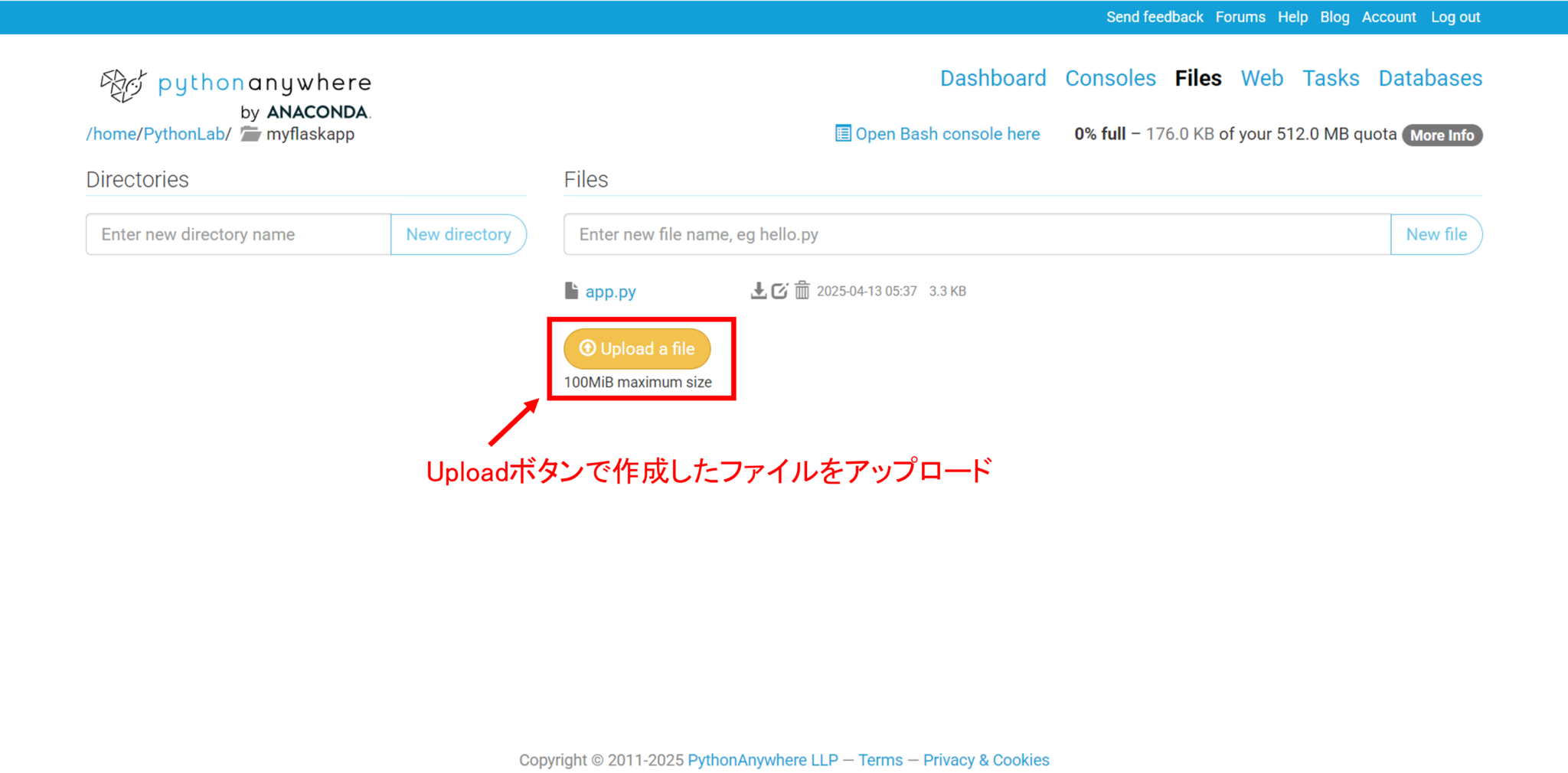Click the More Info quota badge
1568x773 pixels.
pyautogui.click(x=1442, y=135)
